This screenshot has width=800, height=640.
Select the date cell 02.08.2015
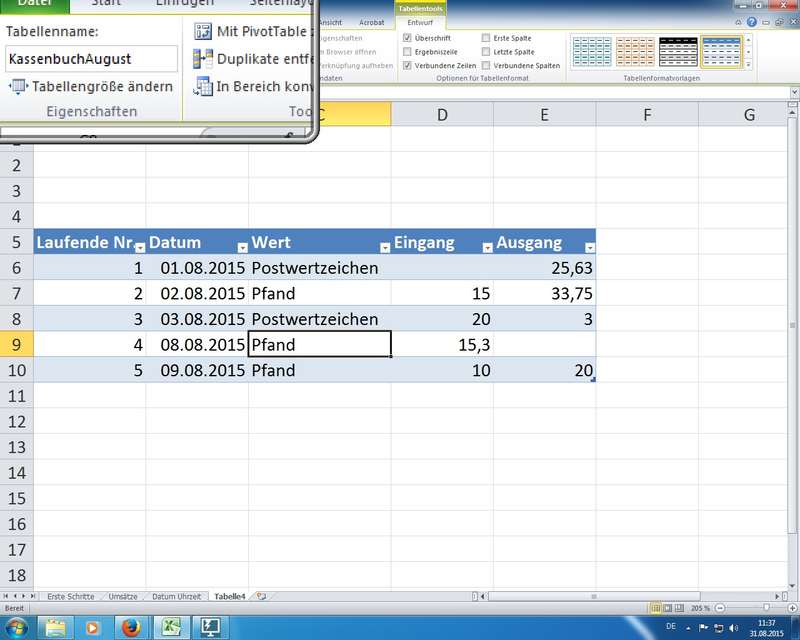click(x=197, y=293)
